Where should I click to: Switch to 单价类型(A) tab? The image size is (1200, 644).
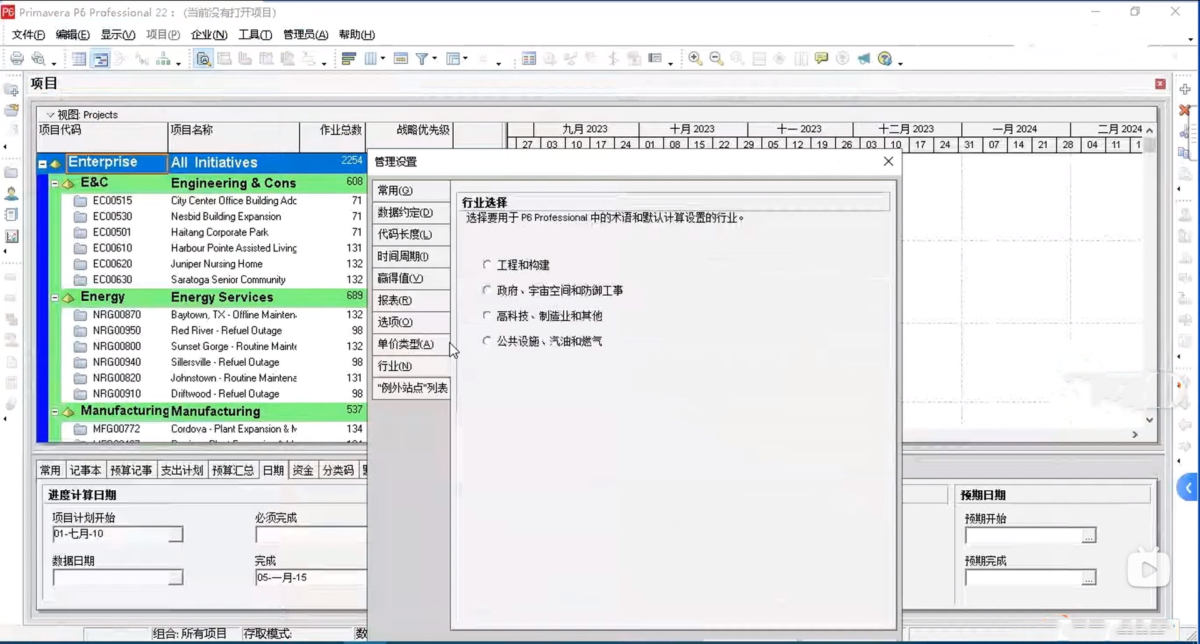point(411,344)
